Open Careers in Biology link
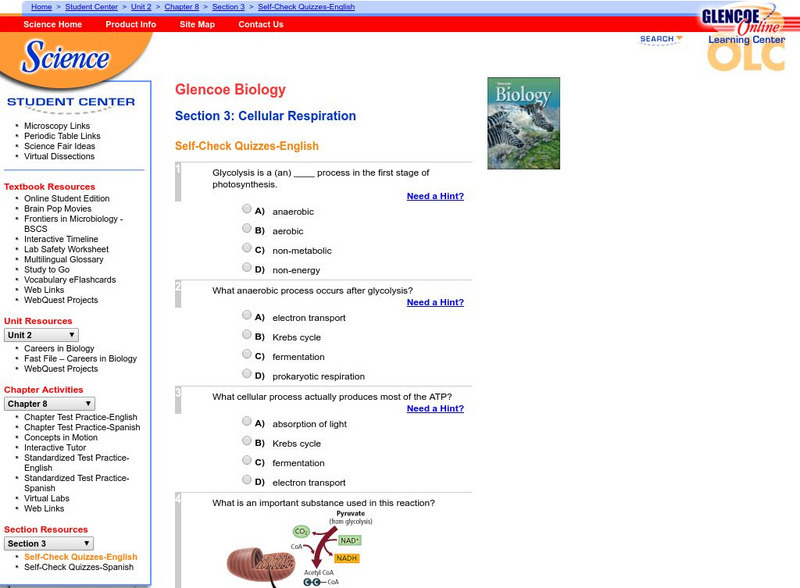This screenshot has height=588, width=800. 59,348
